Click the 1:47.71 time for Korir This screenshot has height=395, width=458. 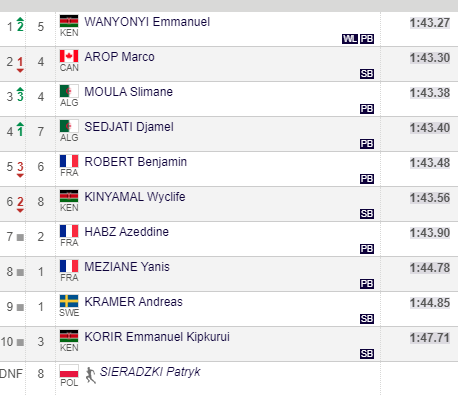coord(430,338)
